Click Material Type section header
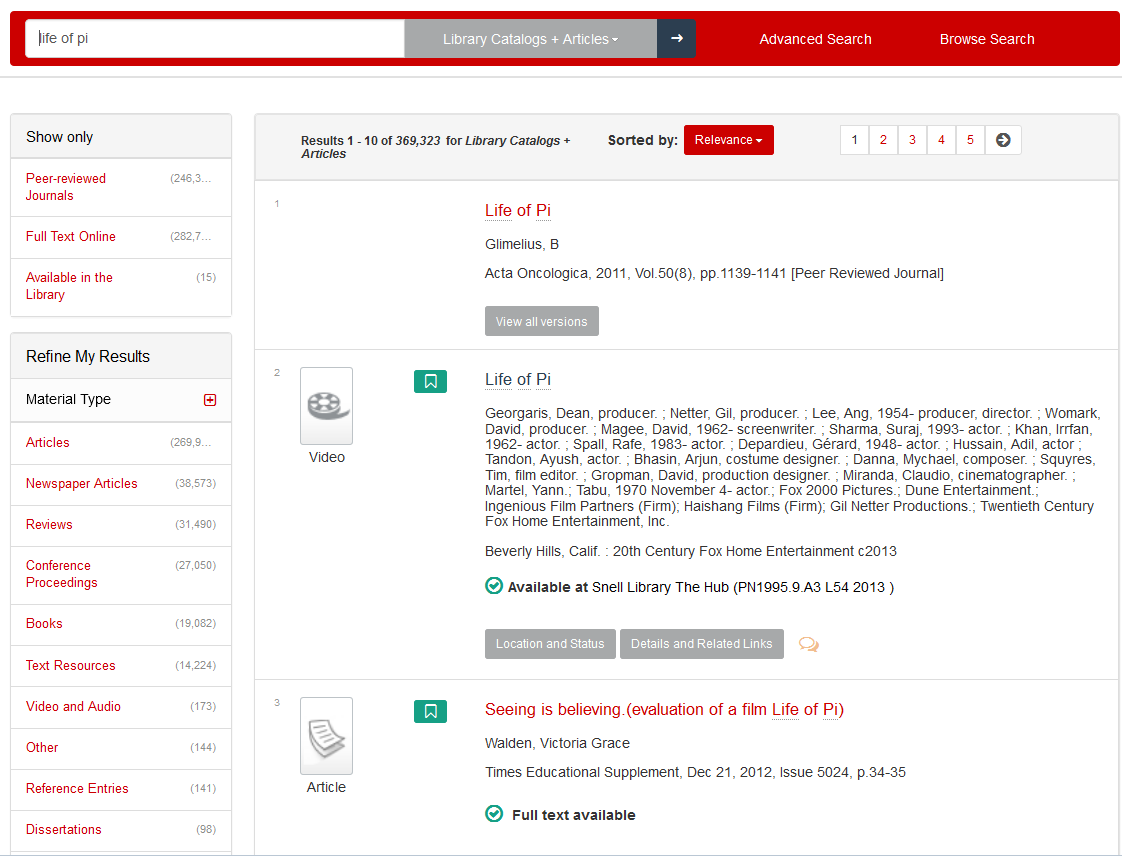 click(x=121, y=399)
